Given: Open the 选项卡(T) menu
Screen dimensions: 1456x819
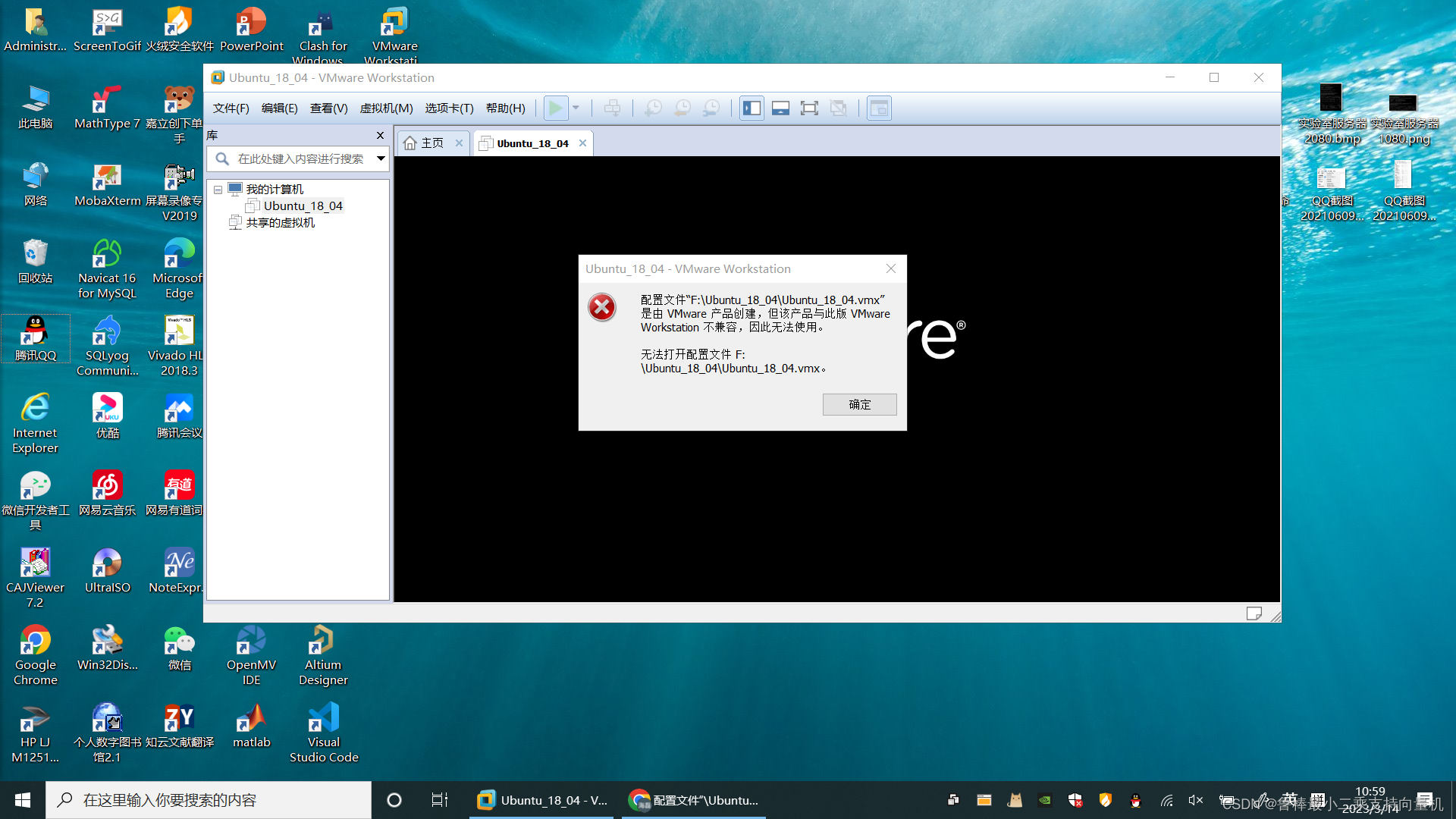Looking at the screenshot, I should [x=449, y=108].
